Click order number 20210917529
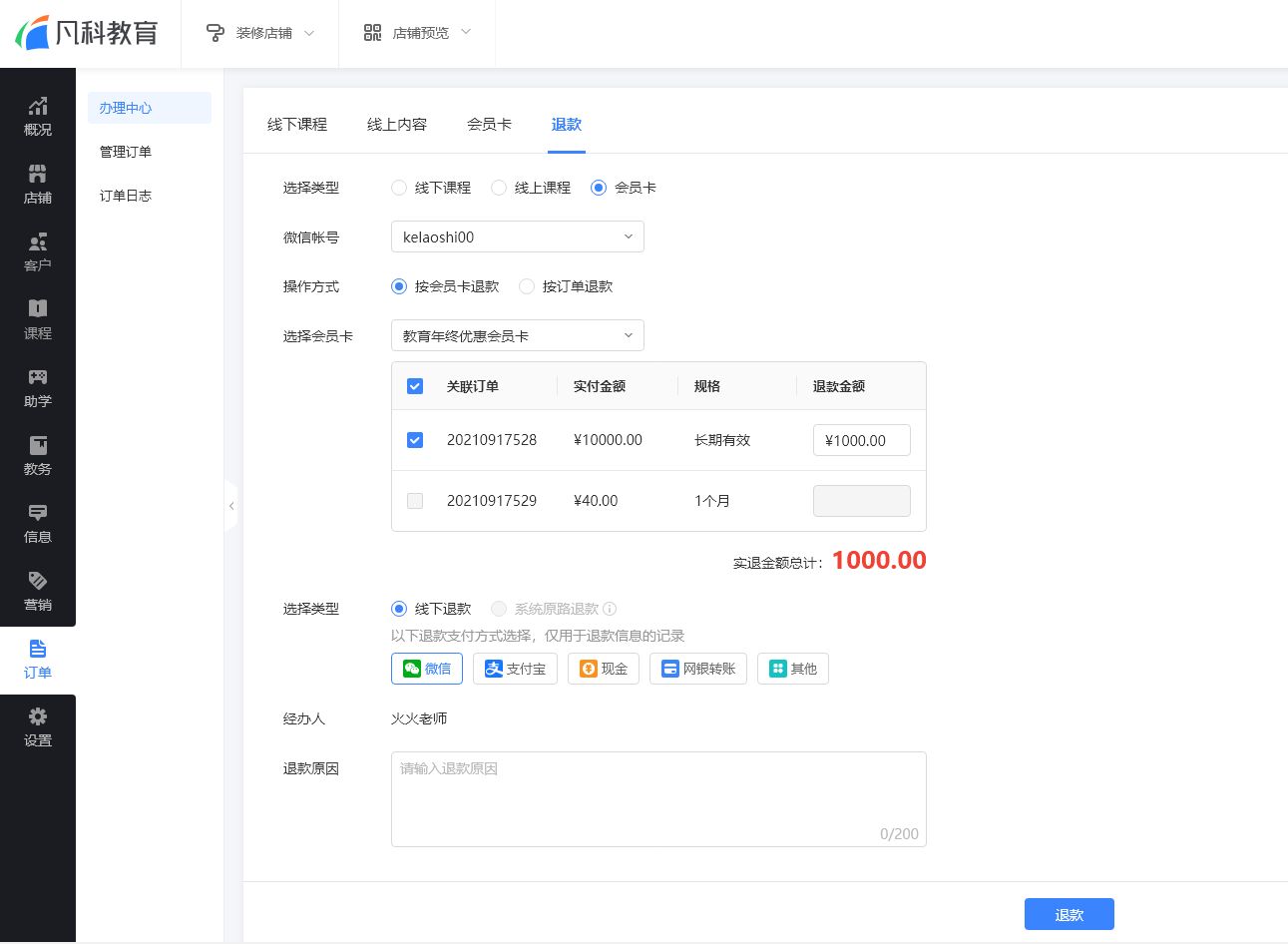The height and width of the screenshot is (944, 1288). coord(492,501)
